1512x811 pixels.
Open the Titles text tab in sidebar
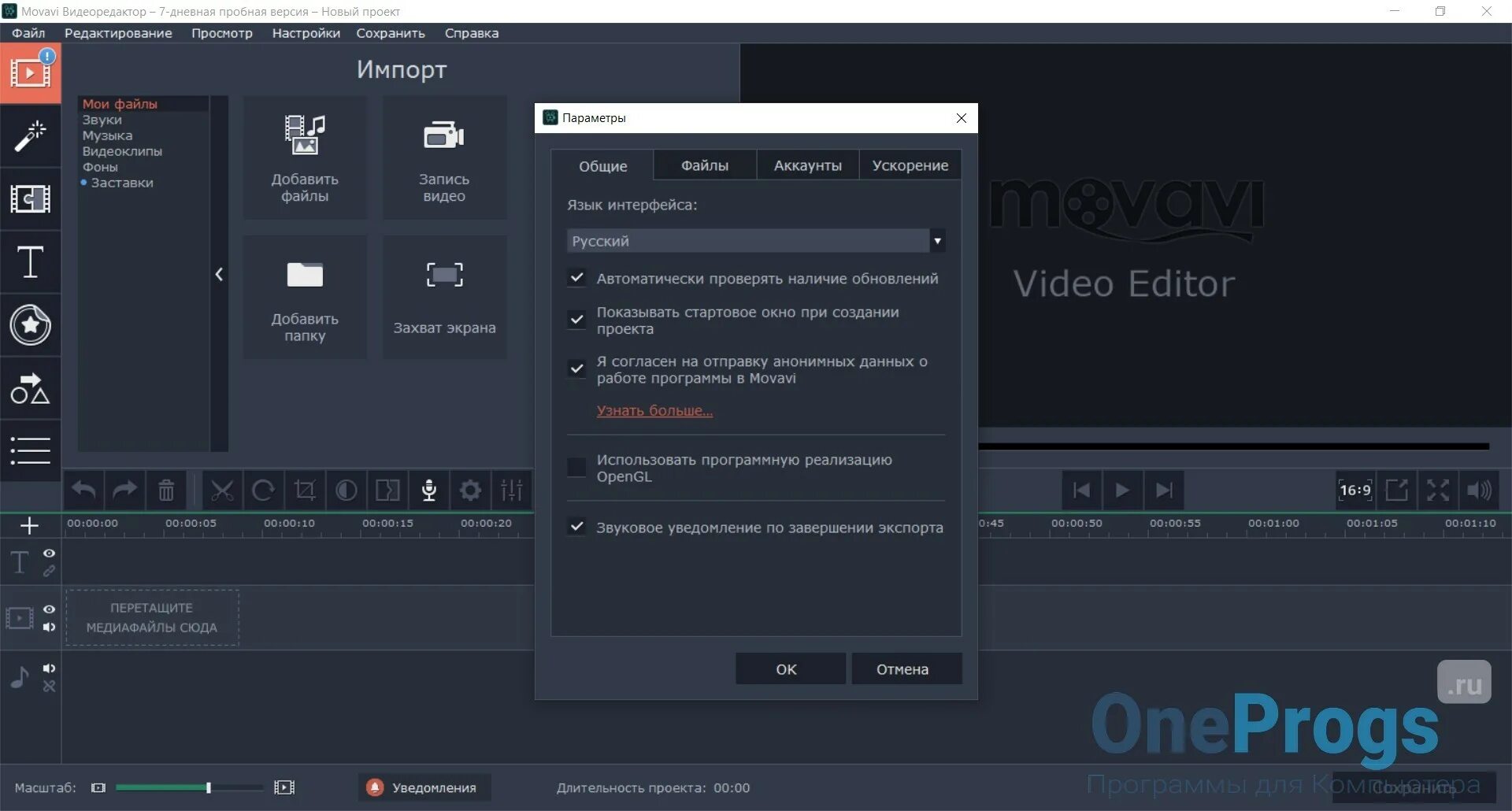30,262
